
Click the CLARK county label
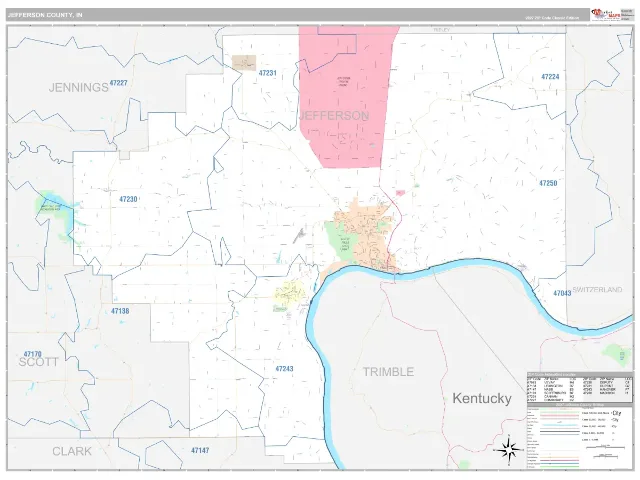[x=72, y=451]
